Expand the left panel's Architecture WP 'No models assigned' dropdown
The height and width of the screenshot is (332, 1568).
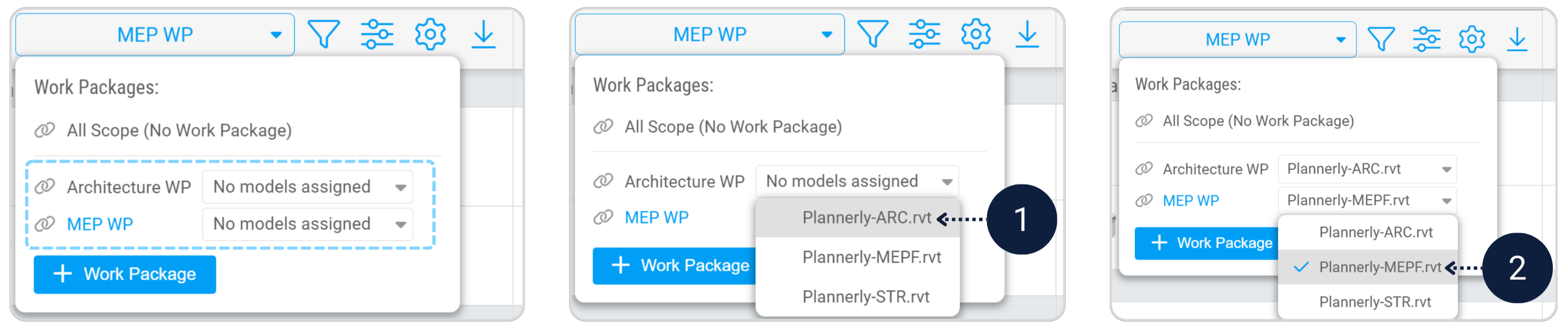pos(308,187)
